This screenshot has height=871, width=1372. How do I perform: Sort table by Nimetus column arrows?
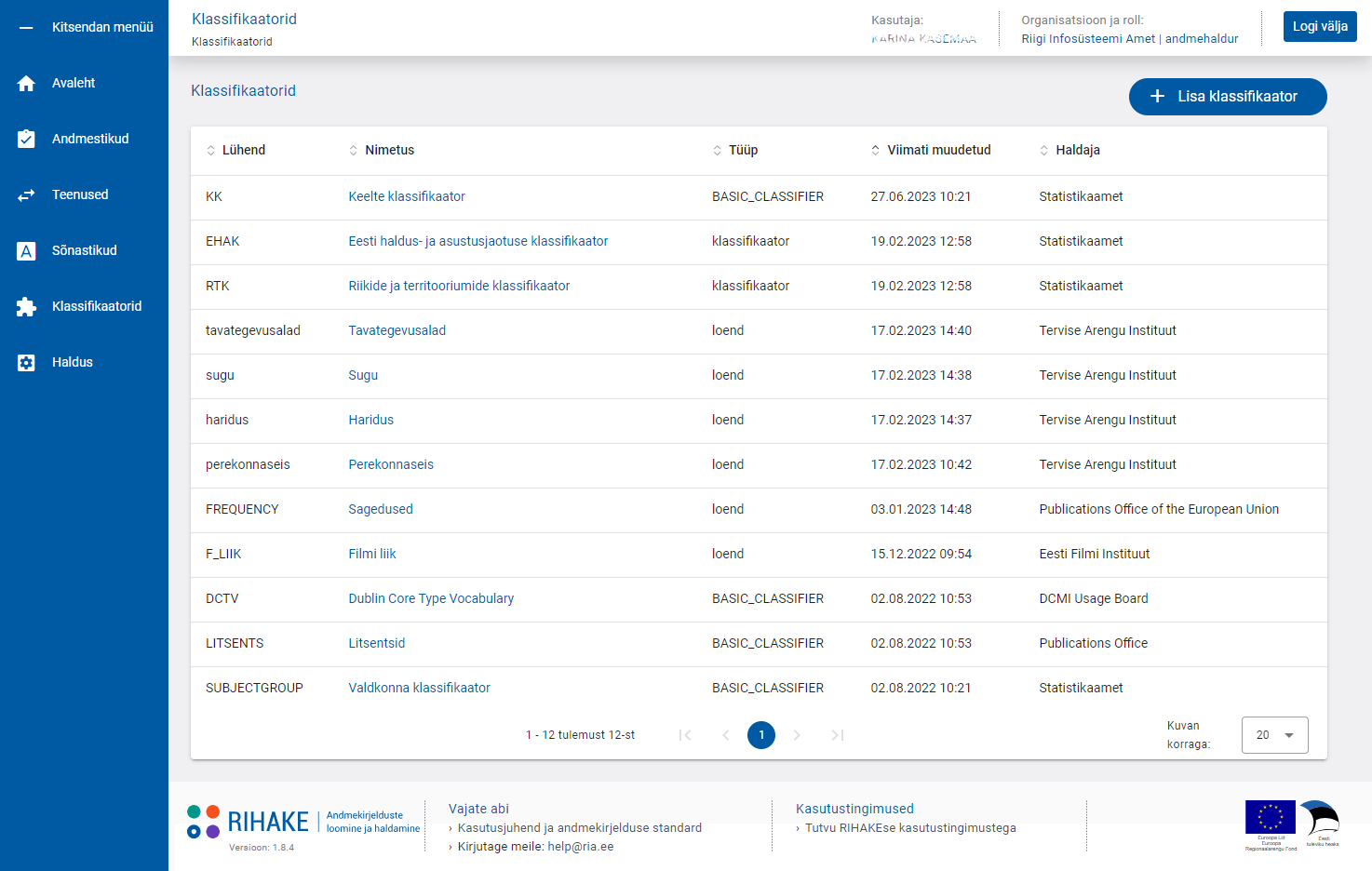click(x=353, y=151)
